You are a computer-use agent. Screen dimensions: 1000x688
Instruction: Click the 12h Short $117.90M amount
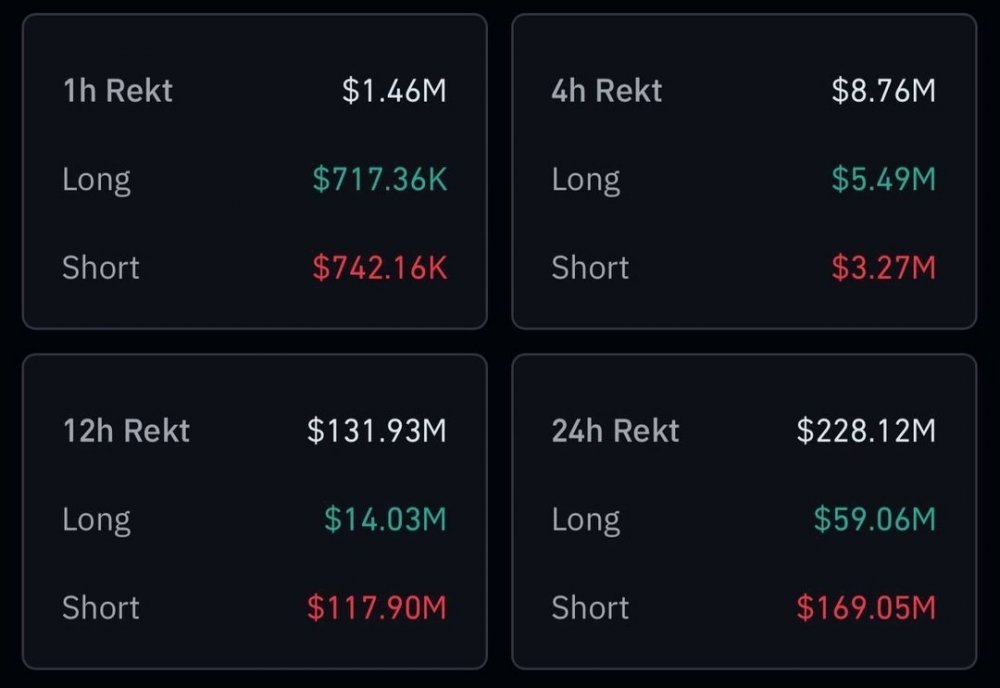376,607
